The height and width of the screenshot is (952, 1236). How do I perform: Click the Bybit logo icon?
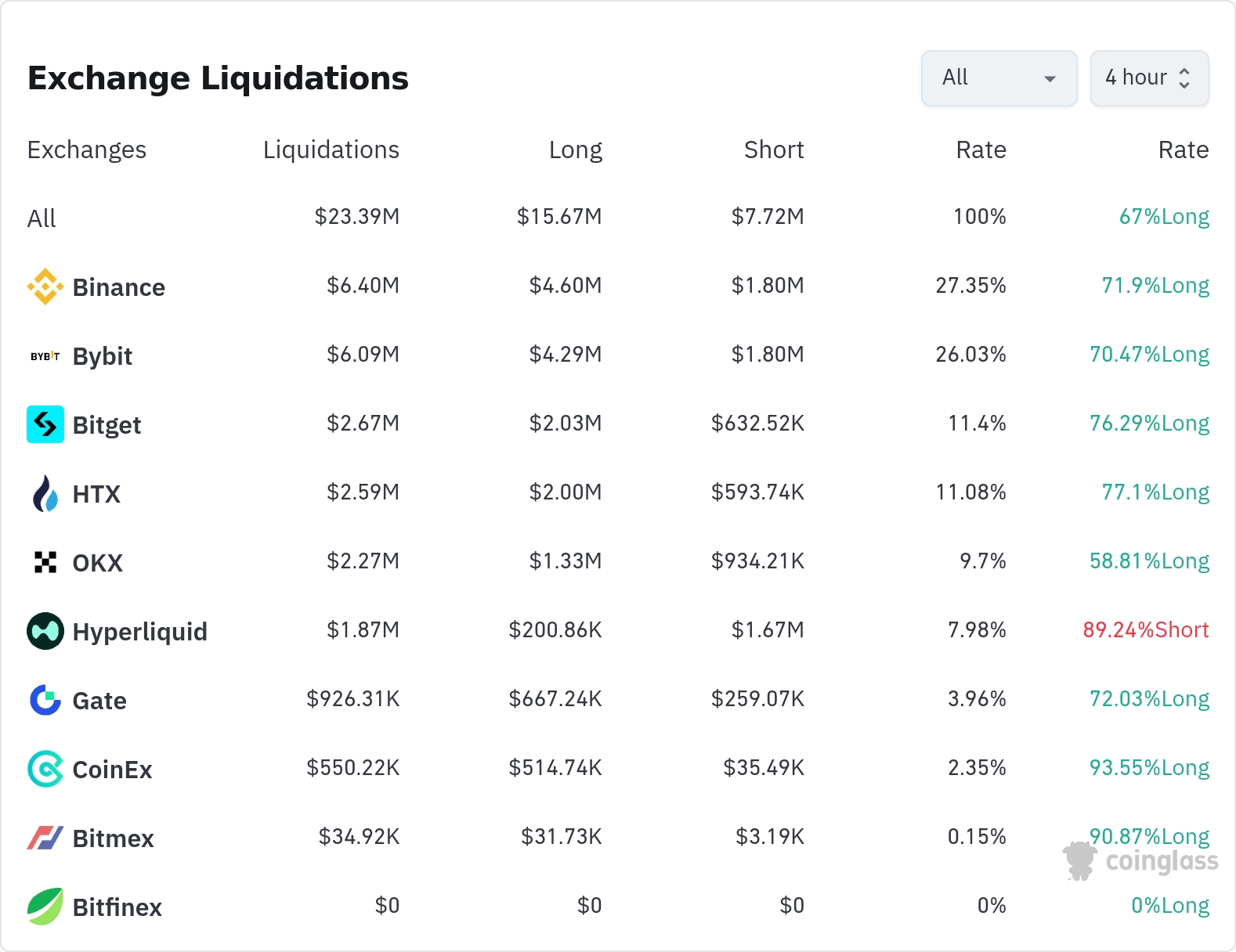[x=45, y=356]
